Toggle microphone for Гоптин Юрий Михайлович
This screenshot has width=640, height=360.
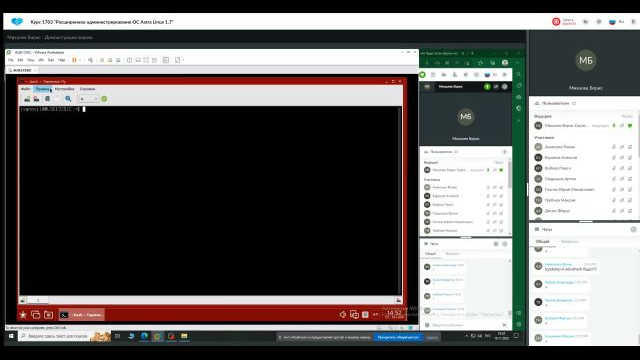613,189
